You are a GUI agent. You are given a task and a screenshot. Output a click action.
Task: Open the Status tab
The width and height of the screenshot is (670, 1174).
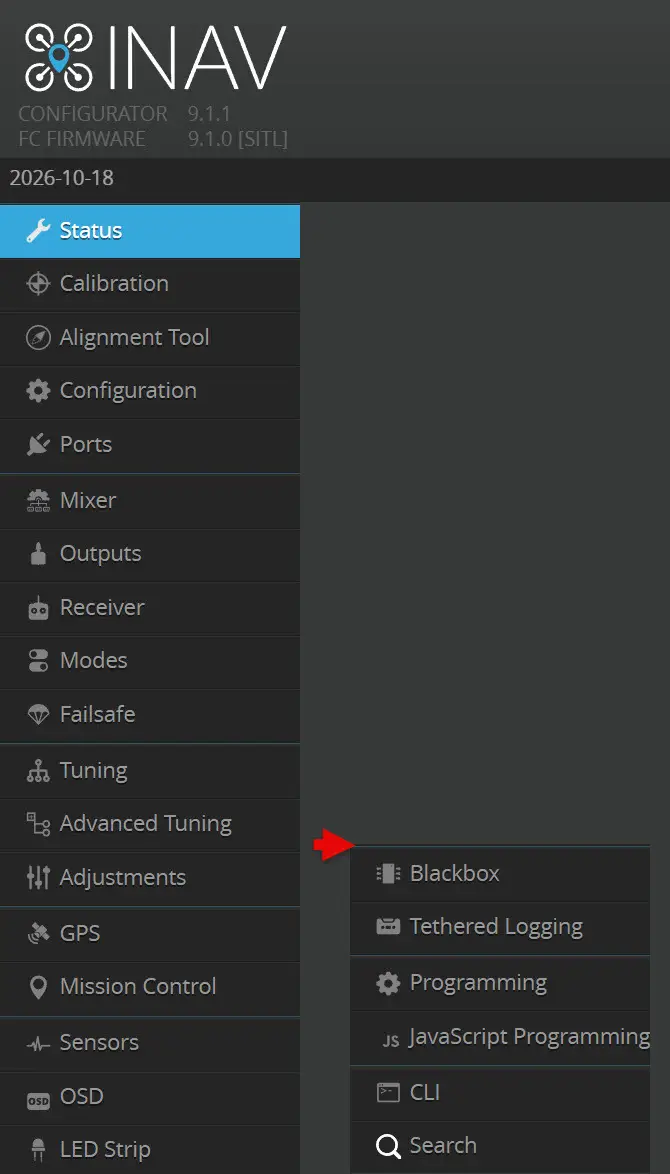click(150, 231)
